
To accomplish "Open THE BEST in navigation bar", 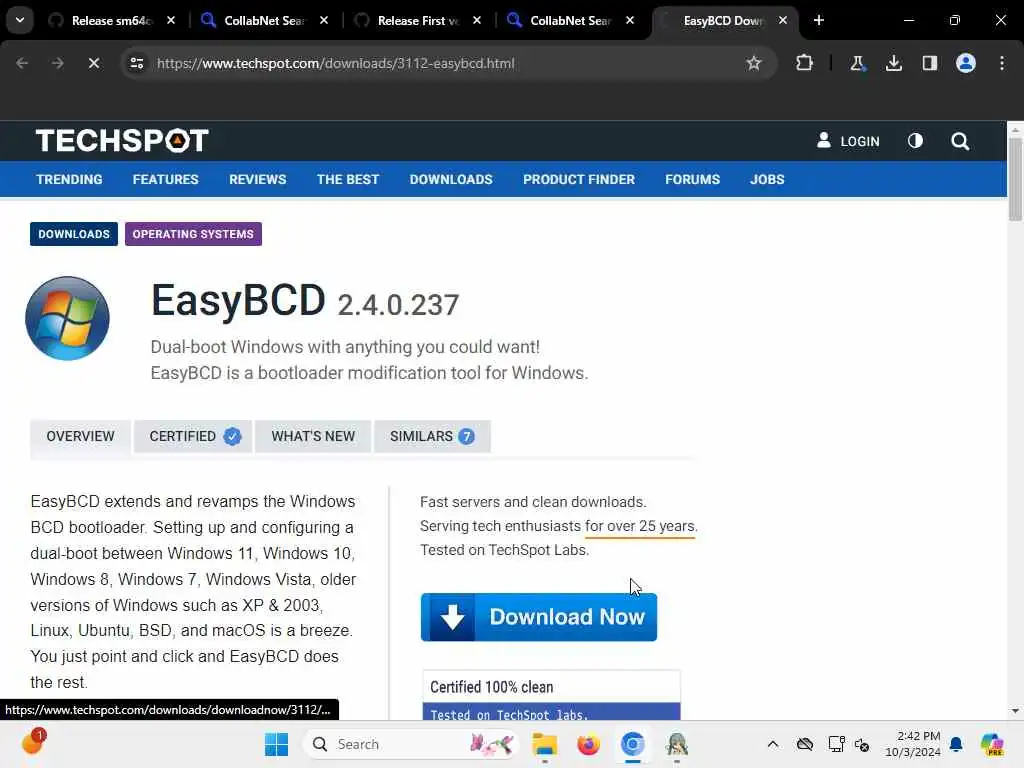I will point(348,180).
